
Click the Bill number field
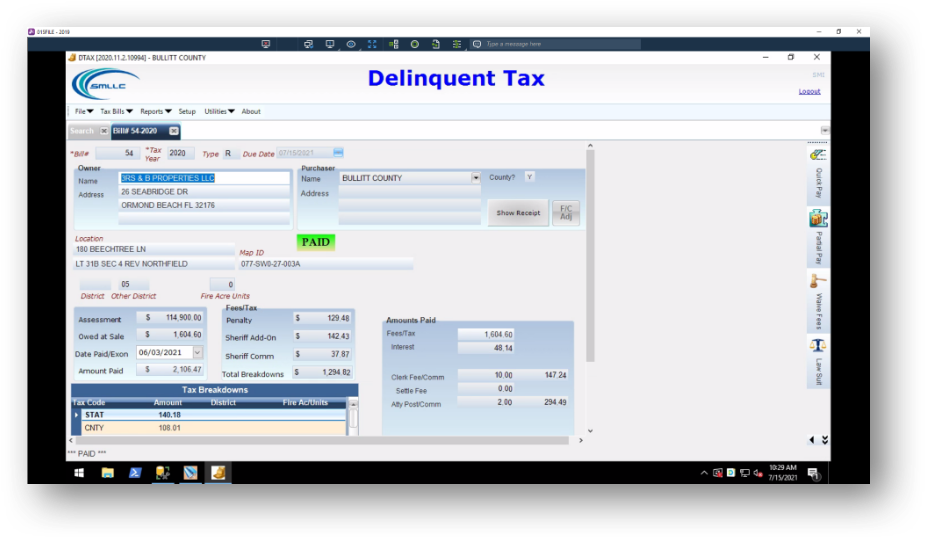[118, 153]
